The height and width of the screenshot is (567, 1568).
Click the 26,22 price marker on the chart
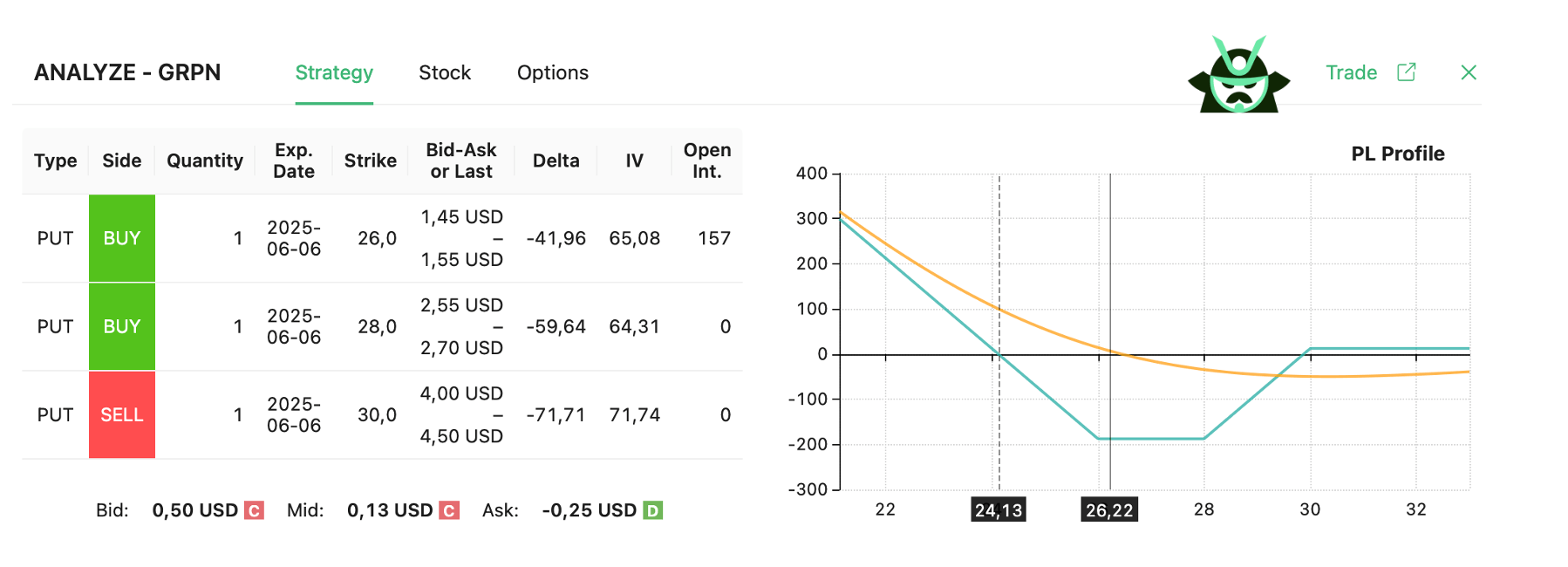[x=1109, y=510]
